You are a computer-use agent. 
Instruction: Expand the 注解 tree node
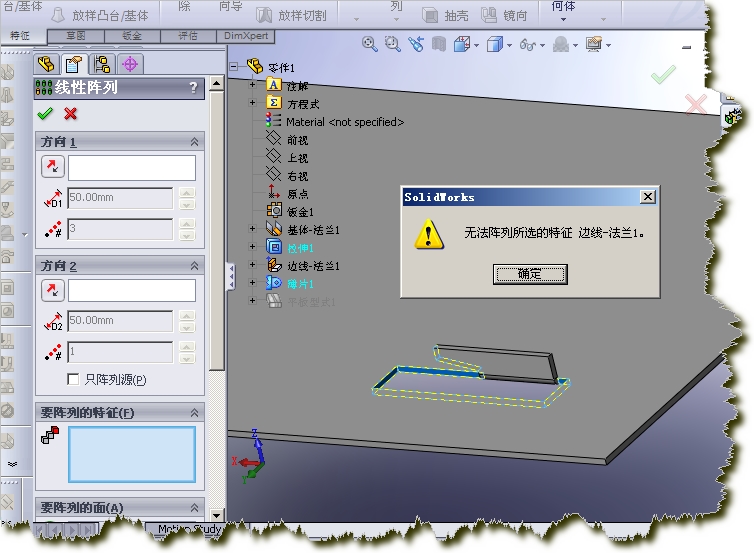click(252, 85)
